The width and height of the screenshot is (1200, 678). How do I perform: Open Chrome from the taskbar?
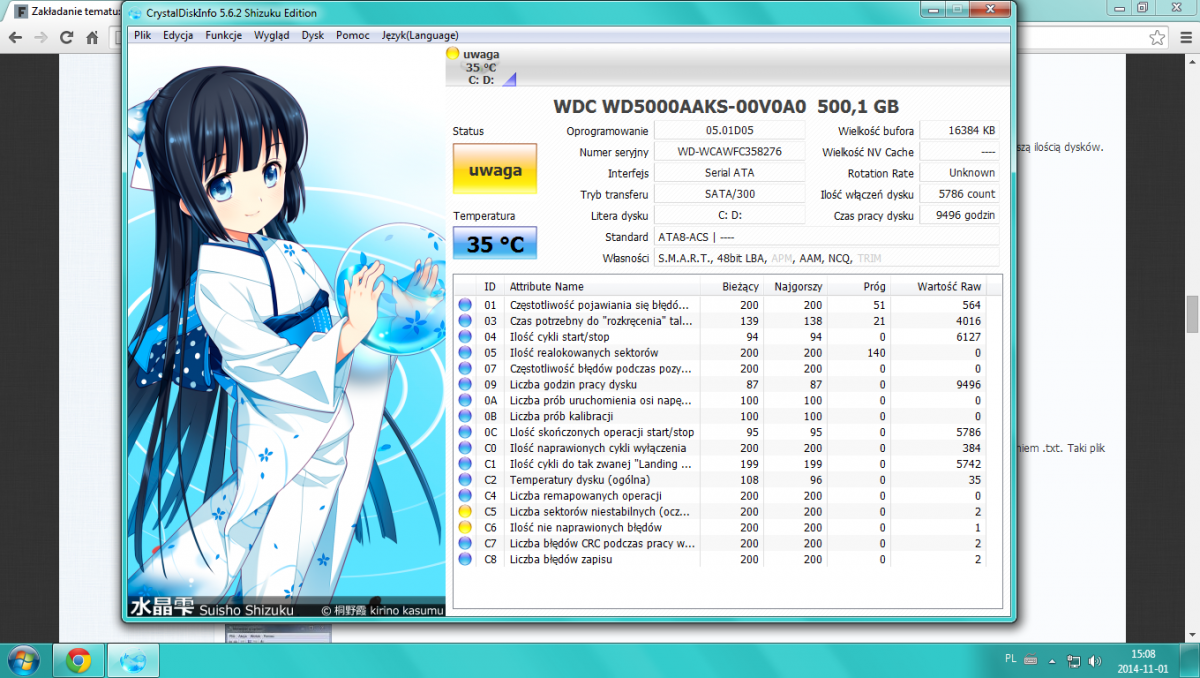(x=79, y=660)
